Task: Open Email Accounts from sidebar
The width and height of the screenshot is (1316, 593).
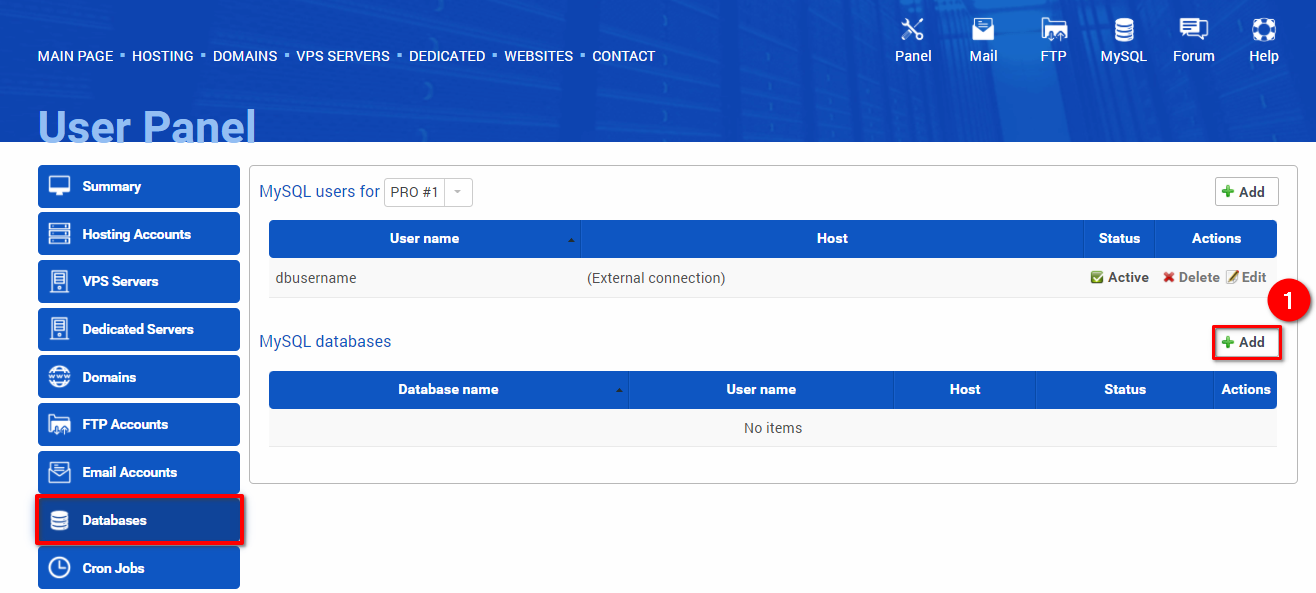Action: point(139,472)
